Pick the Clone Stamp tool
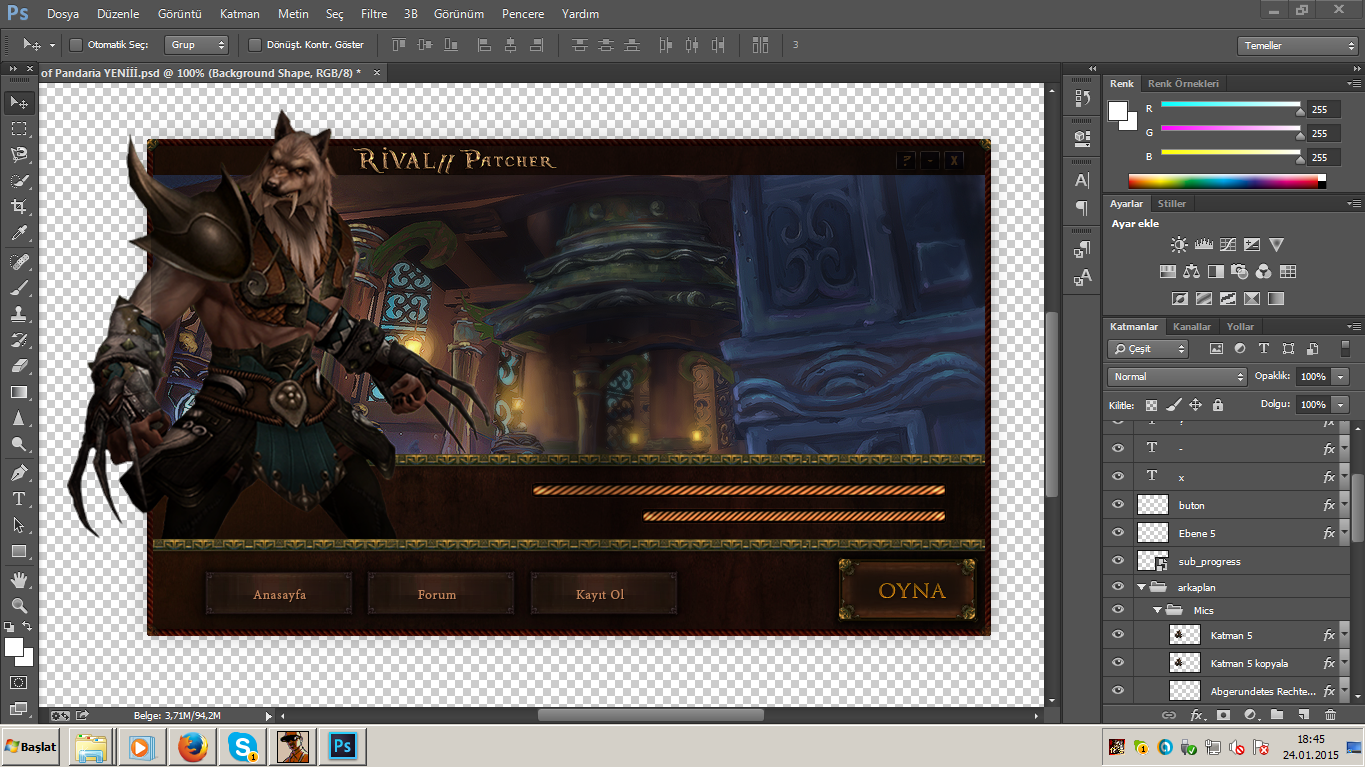Screen dimensions: 1365x767 coord(19,313)
